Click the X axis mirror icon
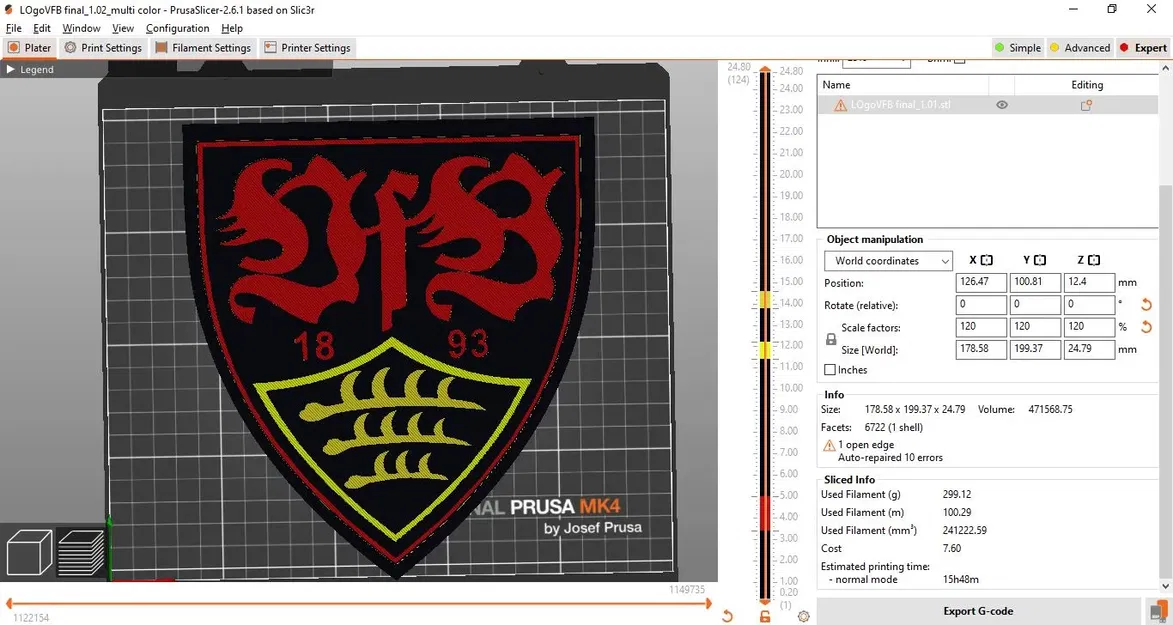 click(x=987, y=260)
